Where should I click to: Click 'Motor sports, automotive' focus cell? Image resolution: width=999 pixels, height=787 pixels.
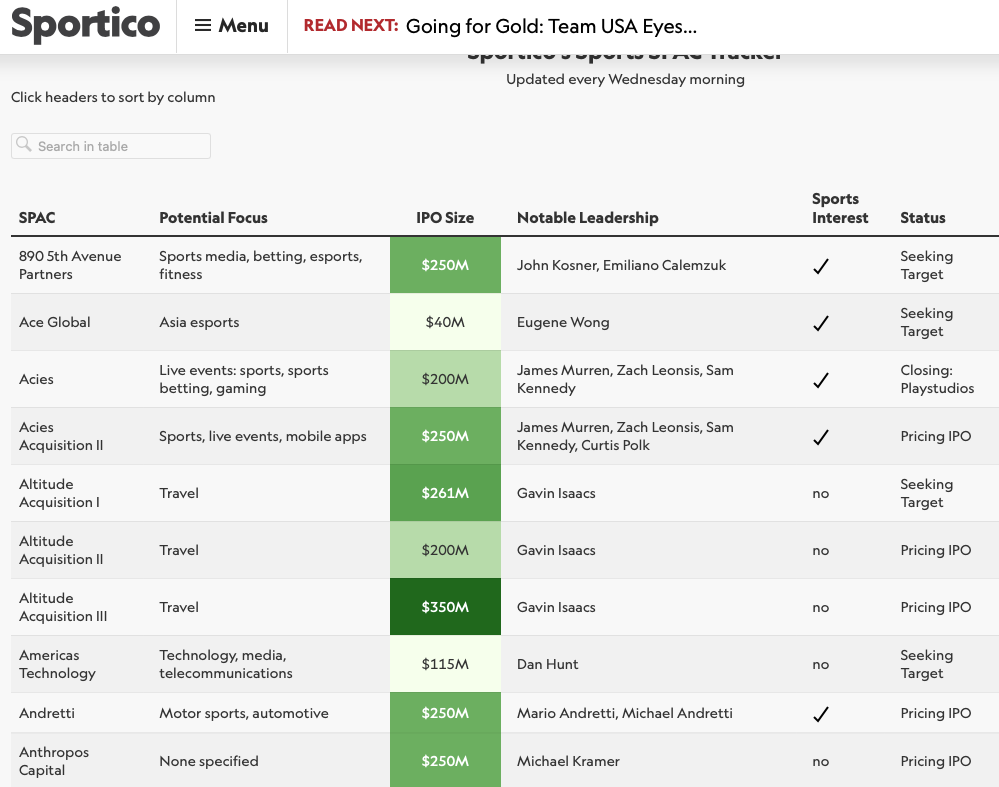pos(244,713)
